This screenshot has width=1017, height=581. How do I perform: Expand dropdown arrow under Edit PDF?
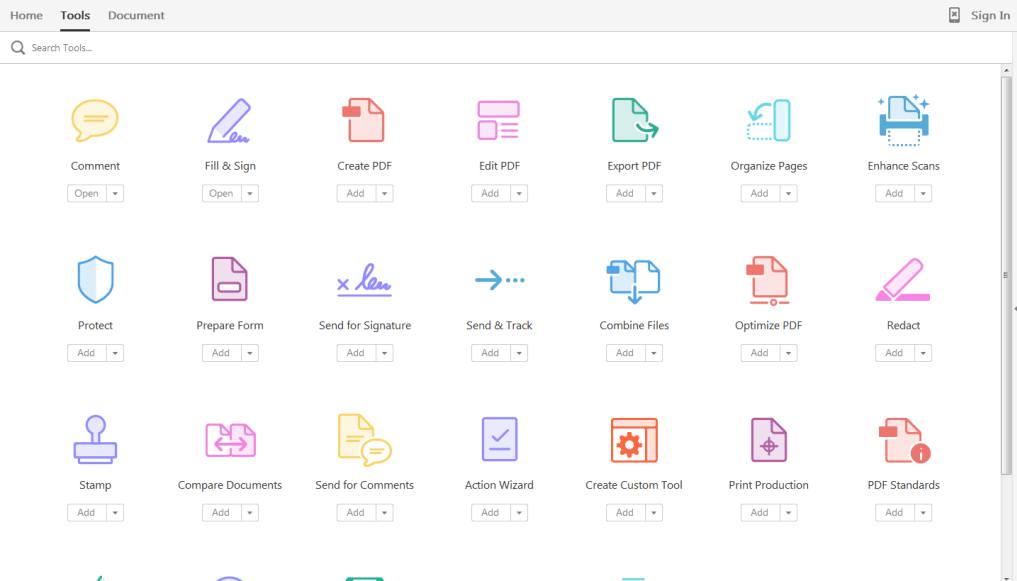click(519, 193)
